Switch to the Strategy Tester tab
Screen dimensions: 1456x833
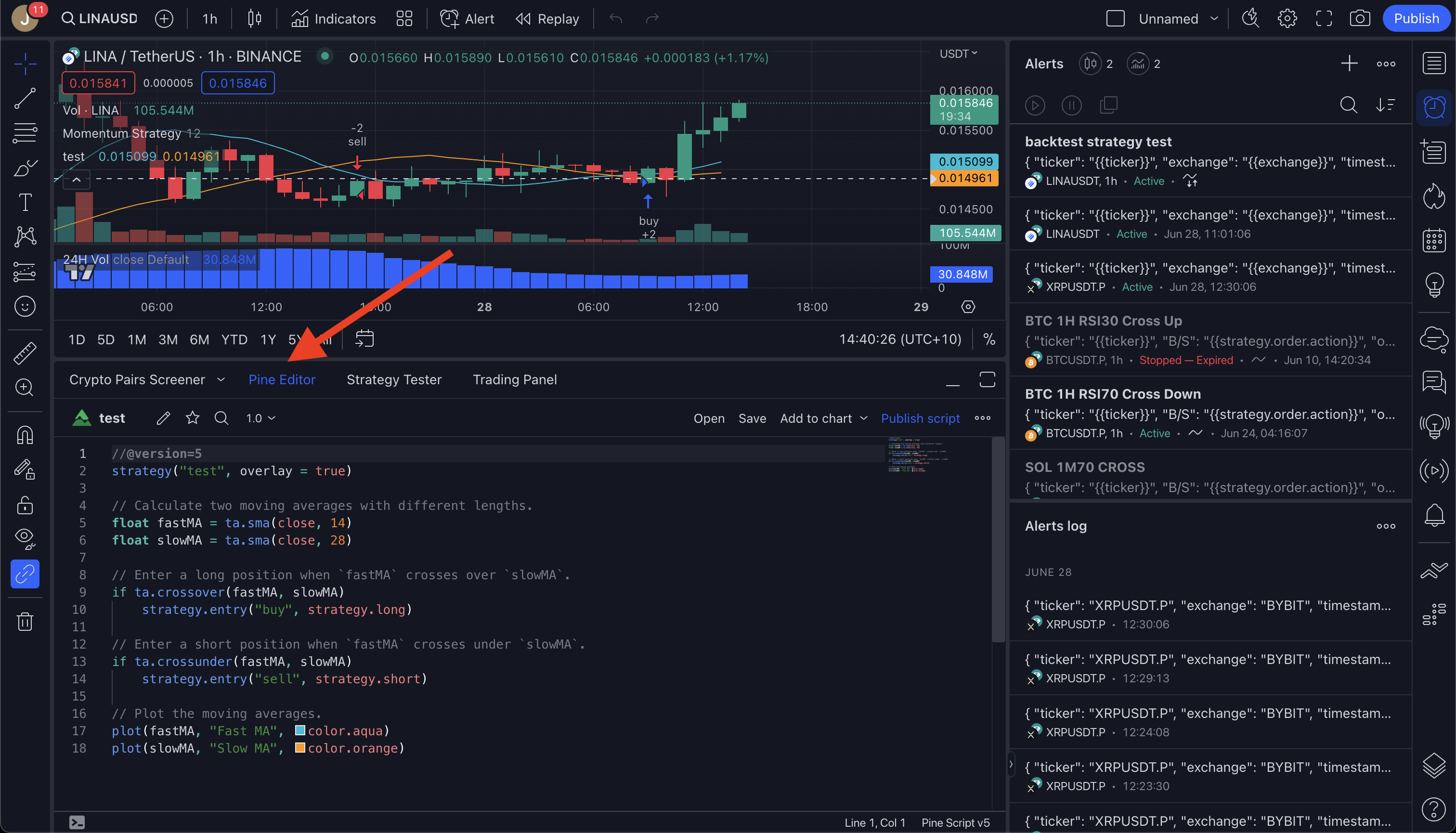coord(394,379)
